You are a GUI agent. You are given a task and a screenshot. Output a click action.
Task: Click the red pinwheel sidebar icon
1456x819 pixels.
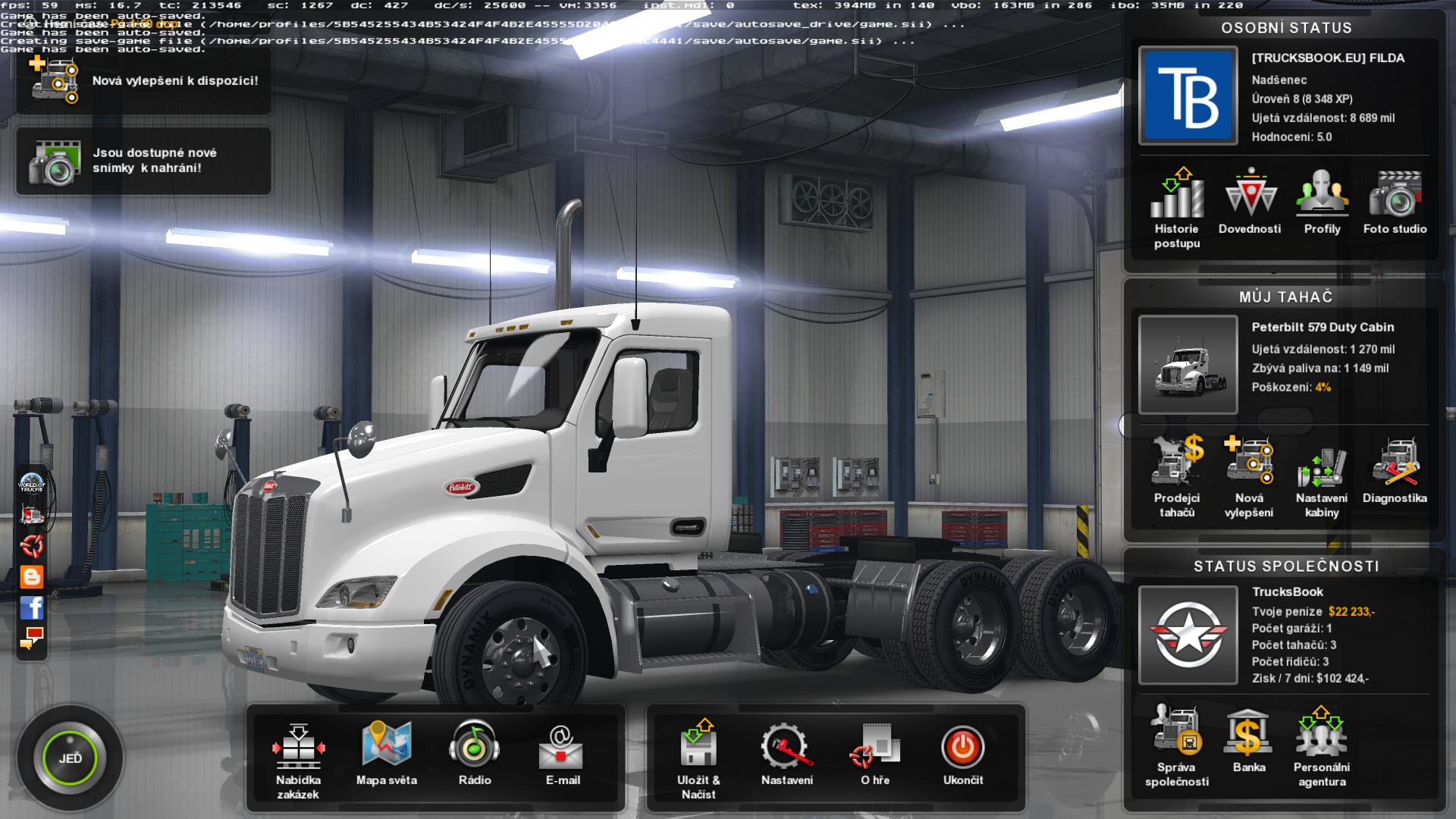pos(32,545)
